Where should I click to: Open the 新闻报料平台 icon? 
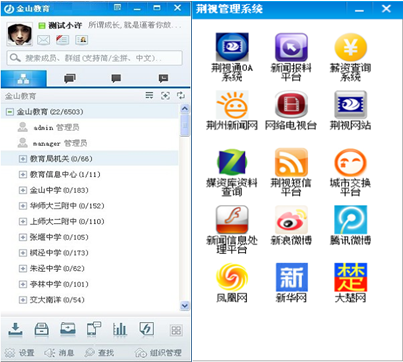tap(291, 47)
